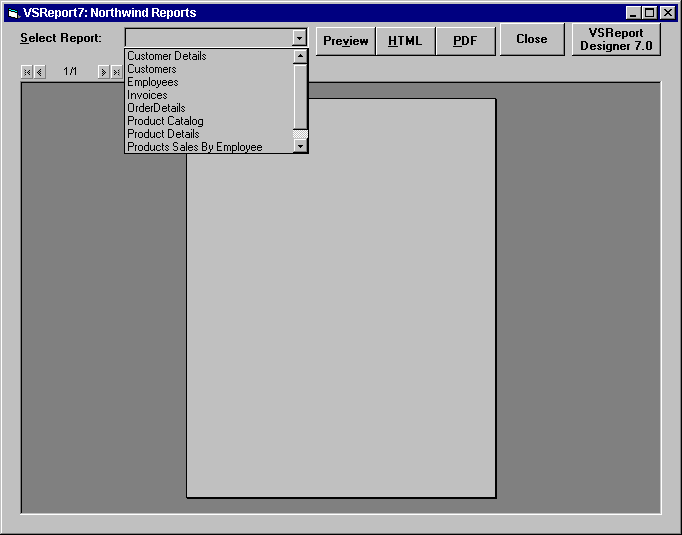Select Invoices in the report list

pyautogui.click(x=210, y=95)
